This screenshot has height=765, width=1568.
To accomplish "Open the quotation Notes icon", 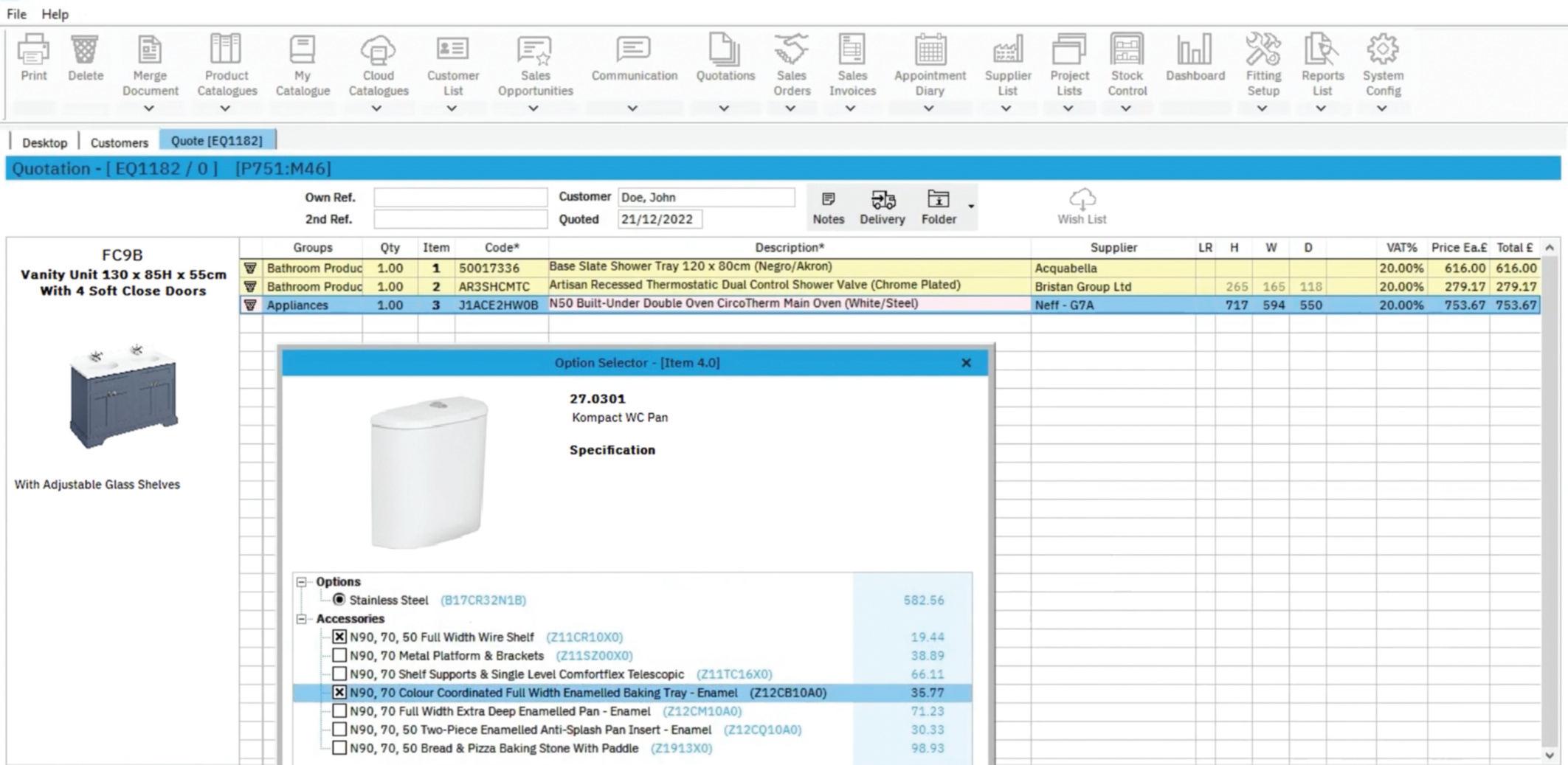I will pos(828,198).
